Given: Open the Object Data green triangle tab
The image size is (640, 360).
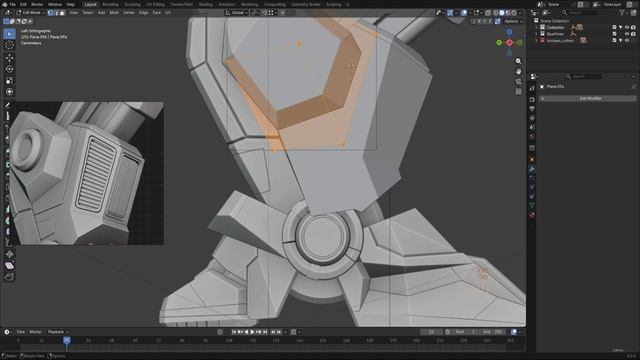Looking at the screenshot, I should (532, 205).
